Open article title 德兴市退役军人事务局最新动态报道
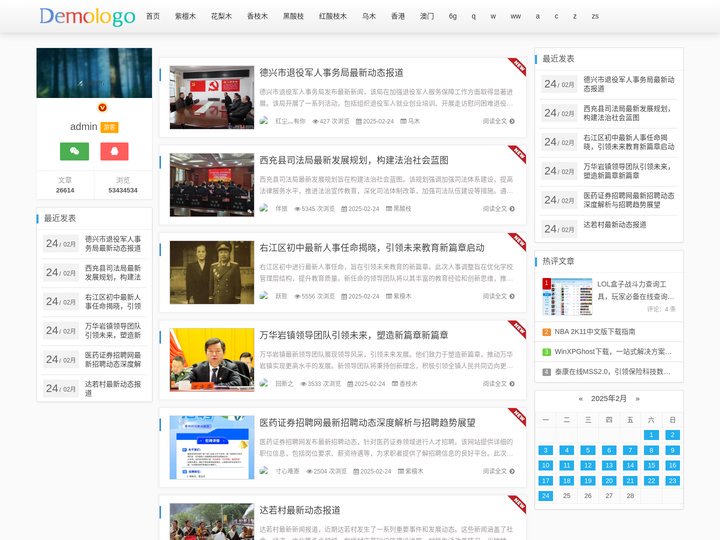 pyautogui.click(x=332, y=73)
